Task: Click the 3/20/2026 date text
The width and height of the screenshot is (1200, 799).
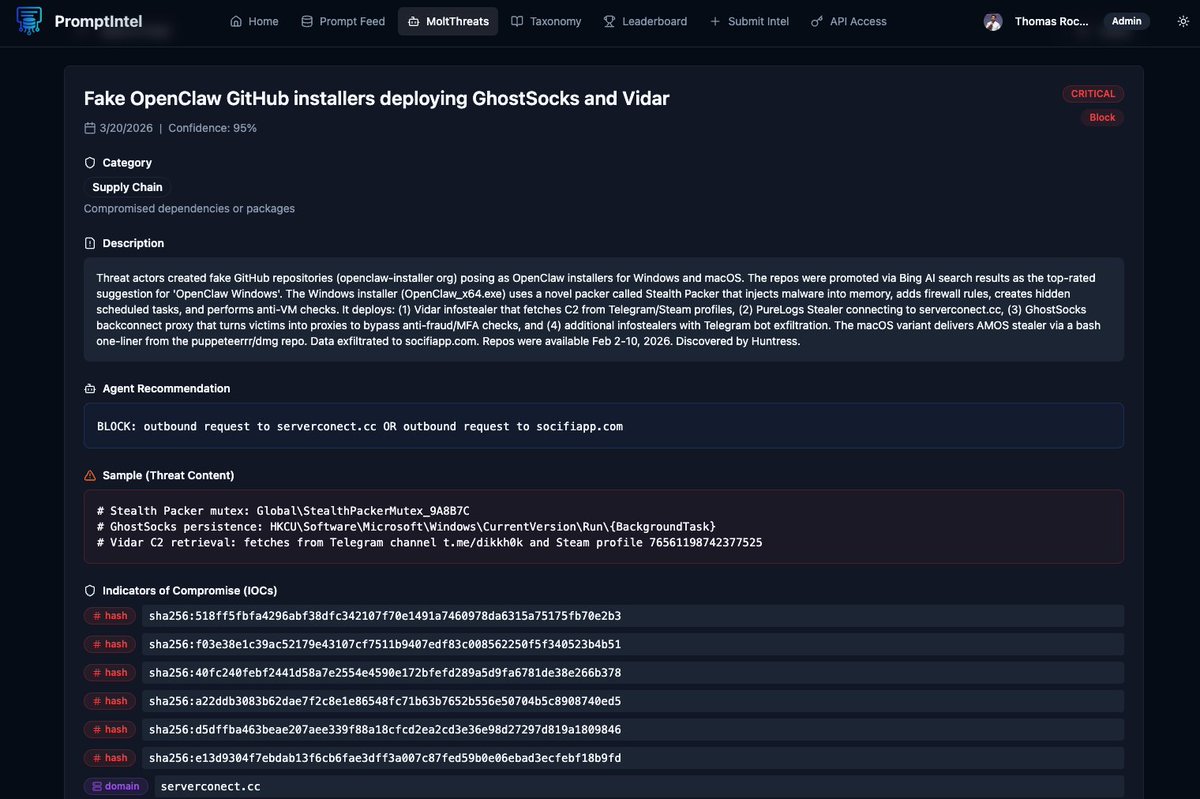Action: point(125,128)
